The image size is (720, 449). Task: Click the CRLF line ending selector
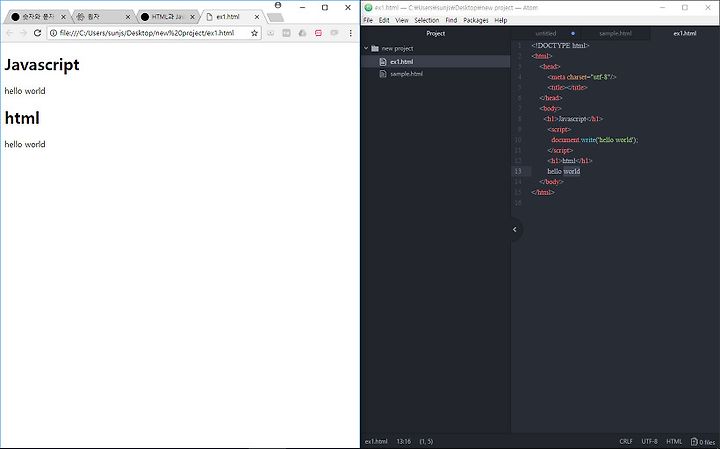click(x=626, y=441)
